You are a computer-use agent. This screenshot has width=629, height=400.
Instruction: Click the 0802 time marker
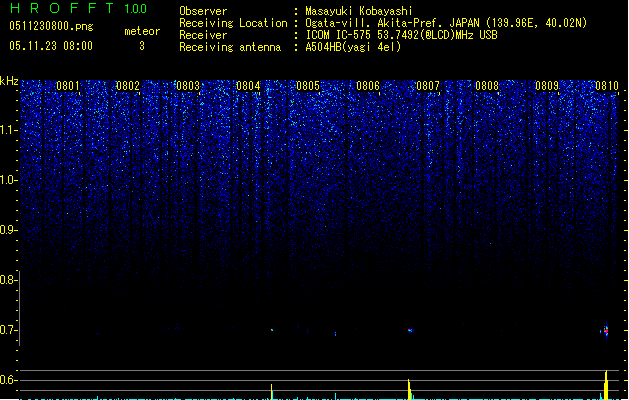pos(128,86)
